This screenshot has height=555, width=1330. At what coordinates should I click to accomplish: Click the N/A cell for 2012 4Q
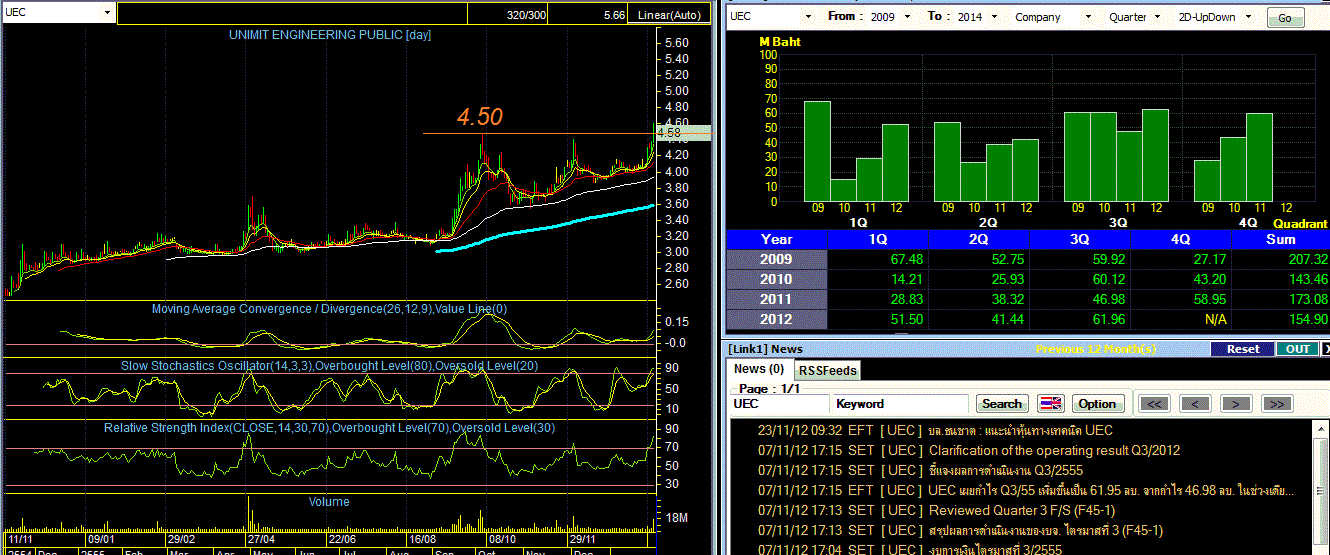[x=1181, y=319]
